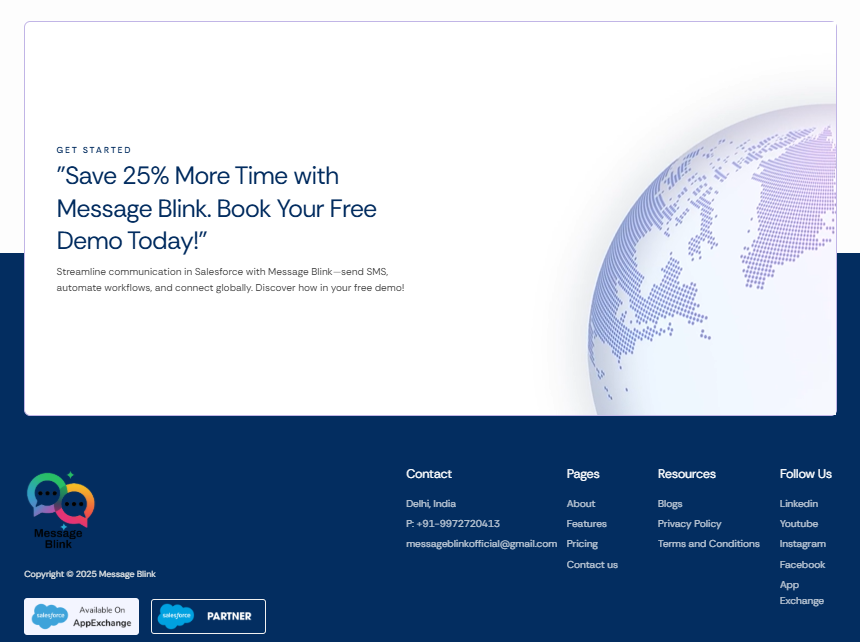This screenshot has height=642, width=860.
Task: Click the messageblinkofficial@gmail.com email address
Action: click(x=481, y=544)
